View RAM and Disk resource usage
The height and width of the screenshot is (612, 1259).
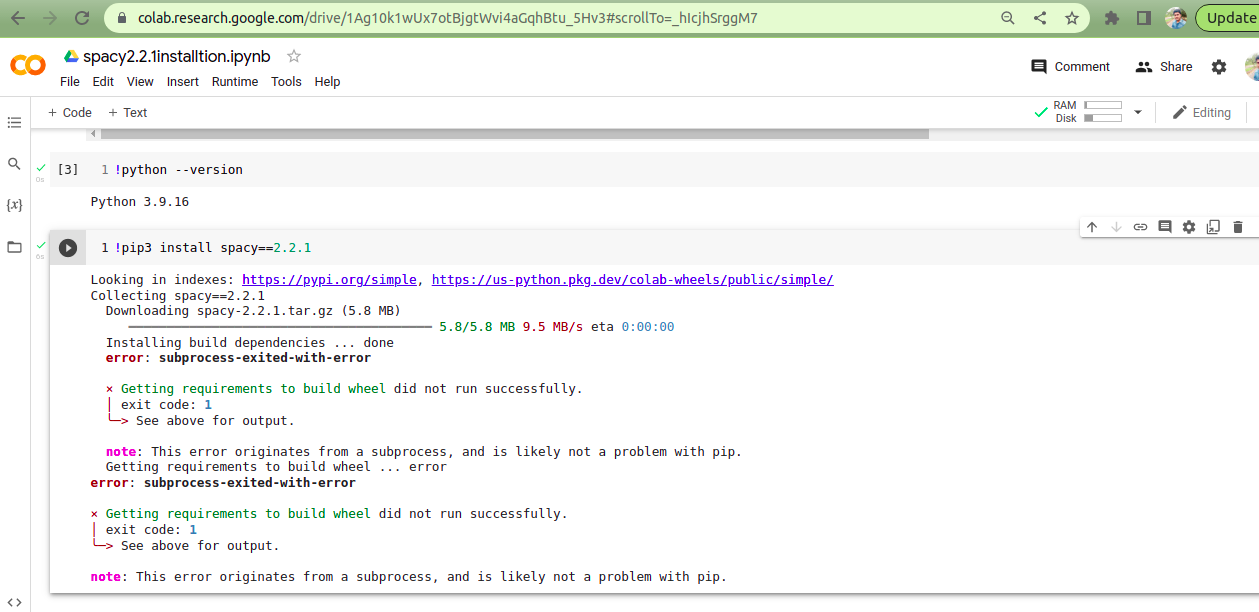[1087, 112]
